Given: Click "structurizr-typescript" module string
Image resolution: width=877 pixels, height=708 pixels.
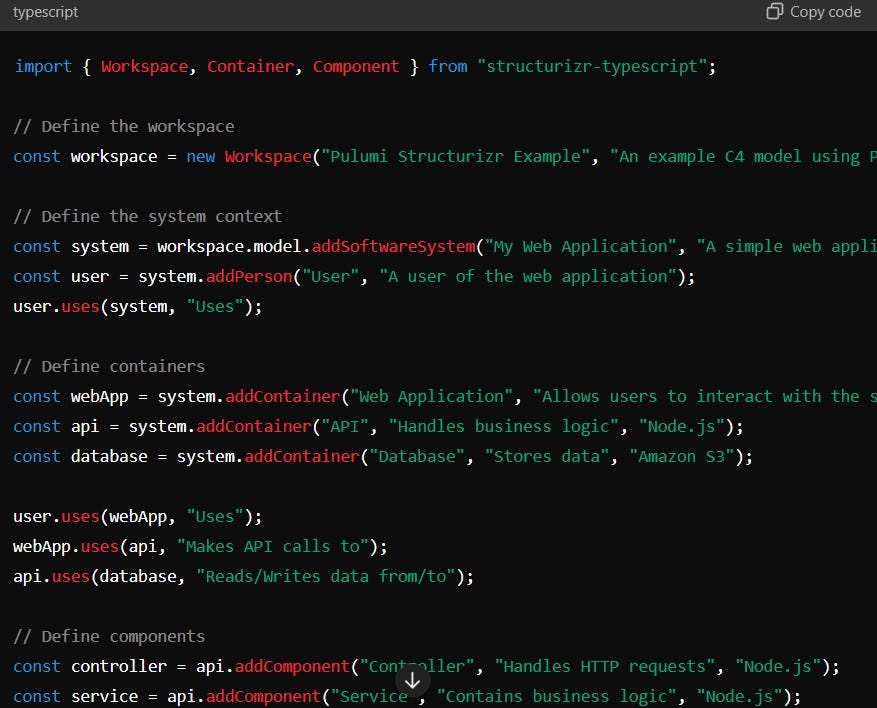Looking at the screenshot, I should pos(592,67).
